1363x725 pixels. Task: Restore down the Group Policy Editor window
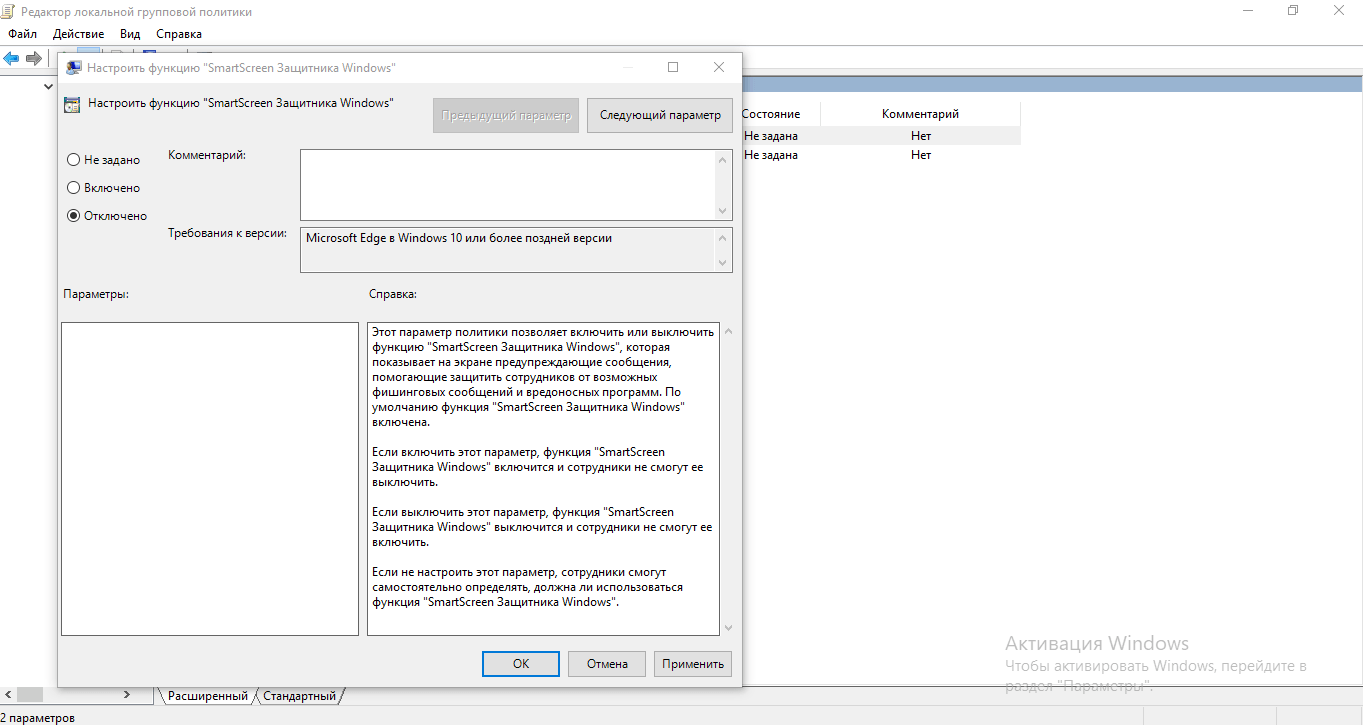point(1293,11)
